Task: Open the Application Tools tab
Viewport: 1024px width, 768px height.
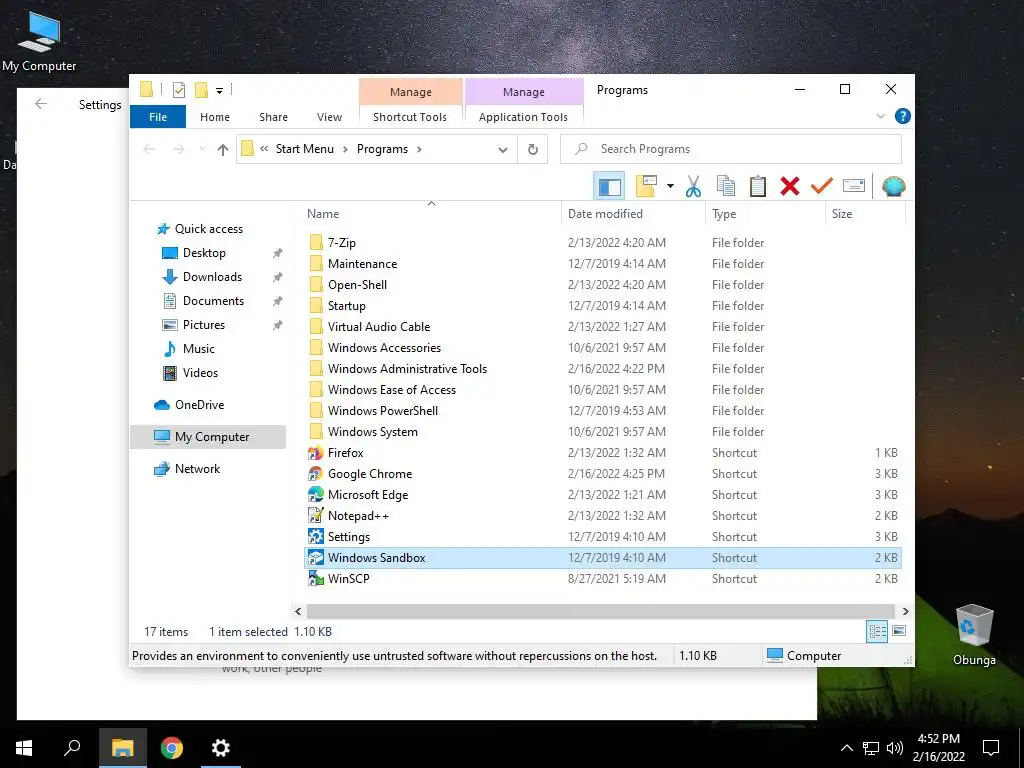Action: (523, 117)
